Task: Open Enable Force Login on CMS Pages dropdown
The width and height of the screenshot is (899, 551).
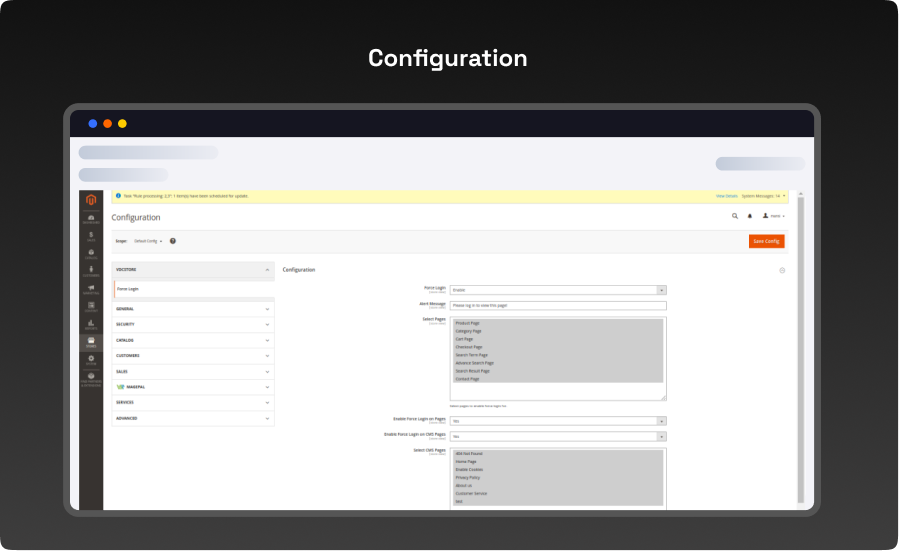Action: click(x=558, y=436)
